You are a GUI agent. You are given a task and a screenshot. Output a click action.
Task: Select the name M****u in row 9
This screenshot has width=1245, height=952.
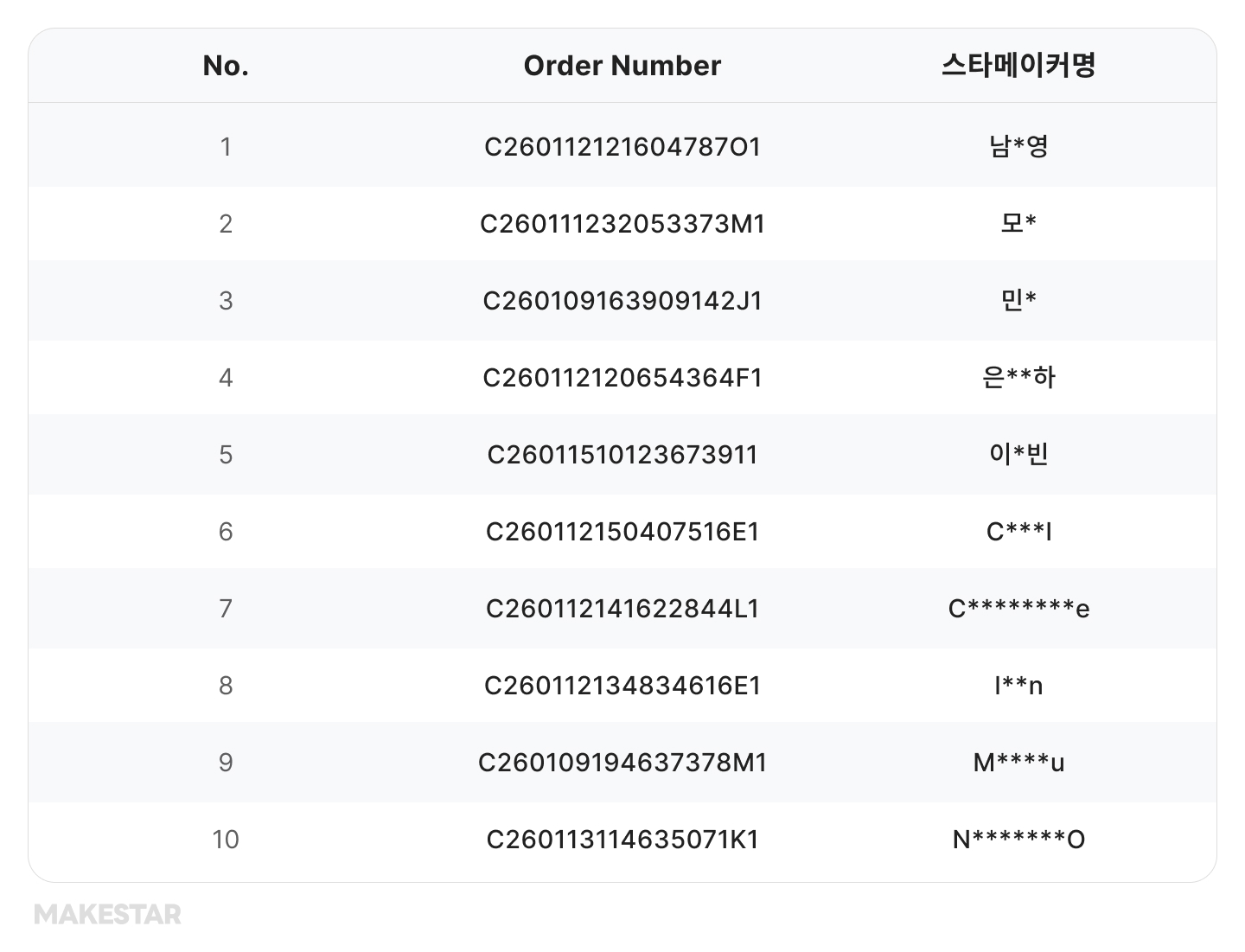[x=1018, y=763]
